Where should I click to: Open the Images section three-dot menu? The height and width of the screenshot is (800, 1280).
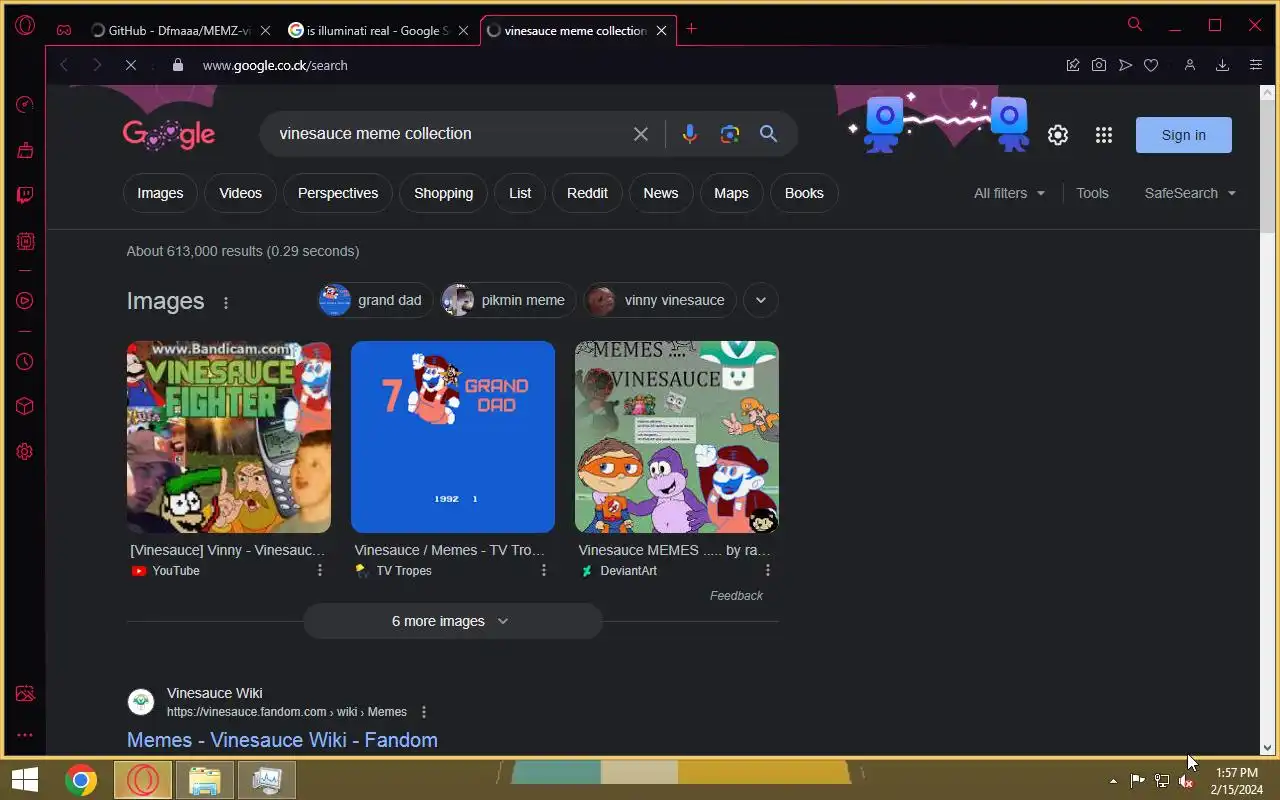coord(226,302)
